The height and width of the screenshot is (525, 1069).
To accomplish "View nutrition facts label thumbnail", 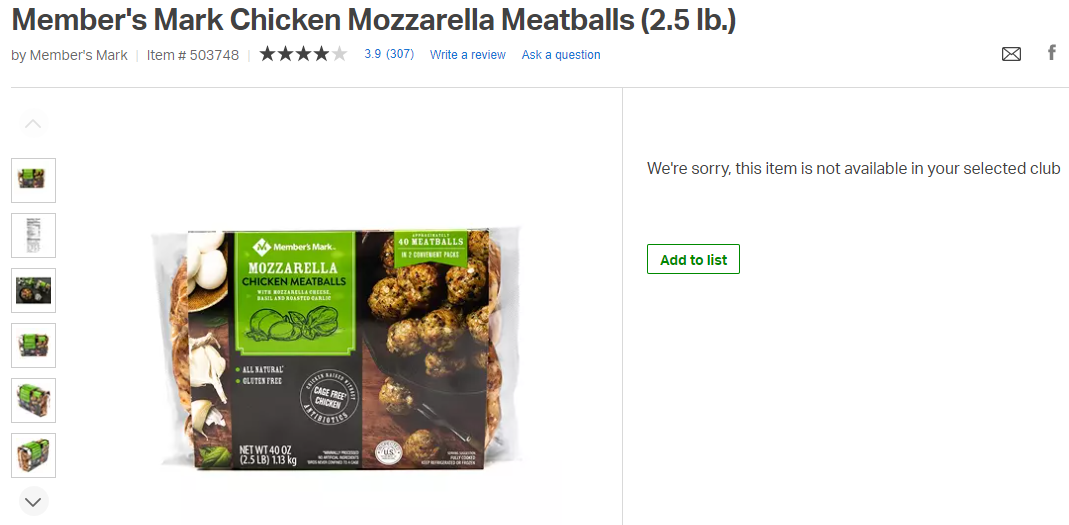I will [x=33, y=235].
